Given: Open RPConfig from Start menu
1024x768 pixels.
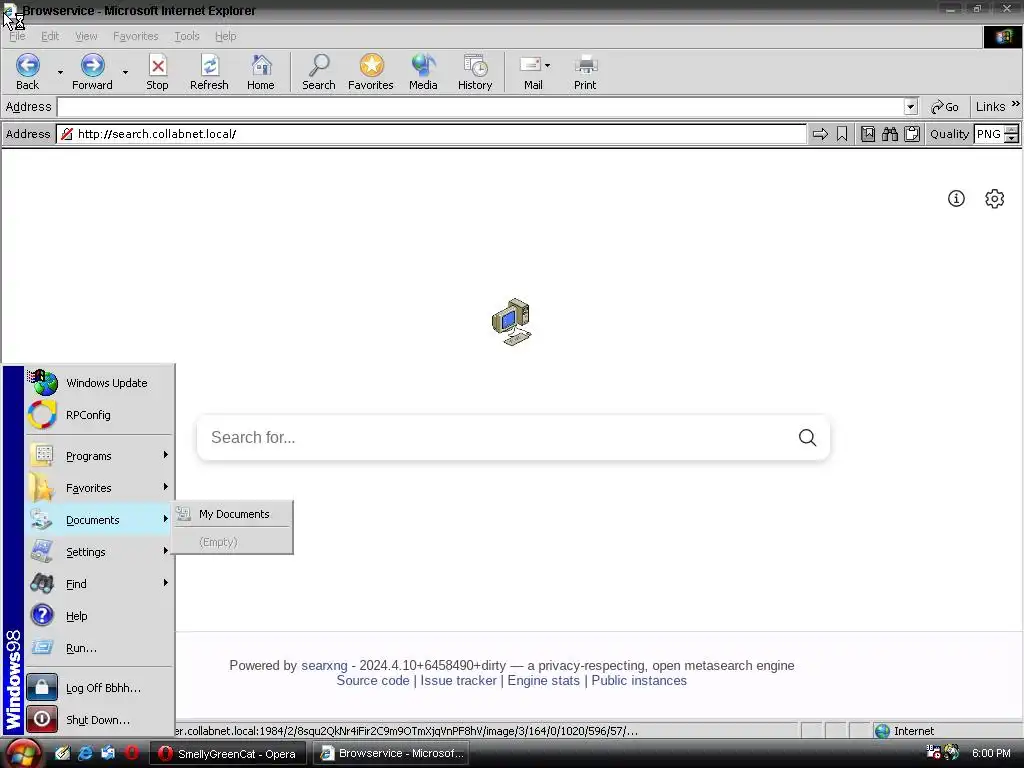Looking at the screenshot, I should tap(99, 415).
